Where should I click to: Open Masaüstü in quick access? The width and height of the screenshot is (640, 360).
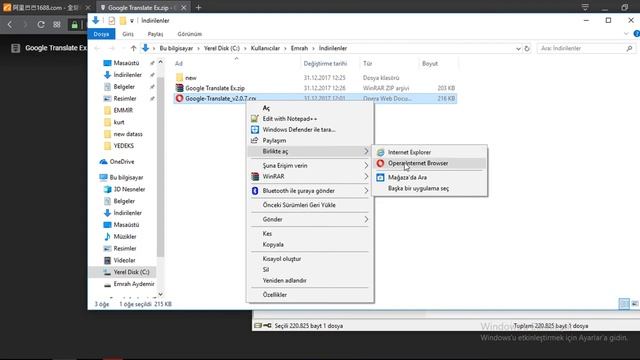tap(126, 63)
